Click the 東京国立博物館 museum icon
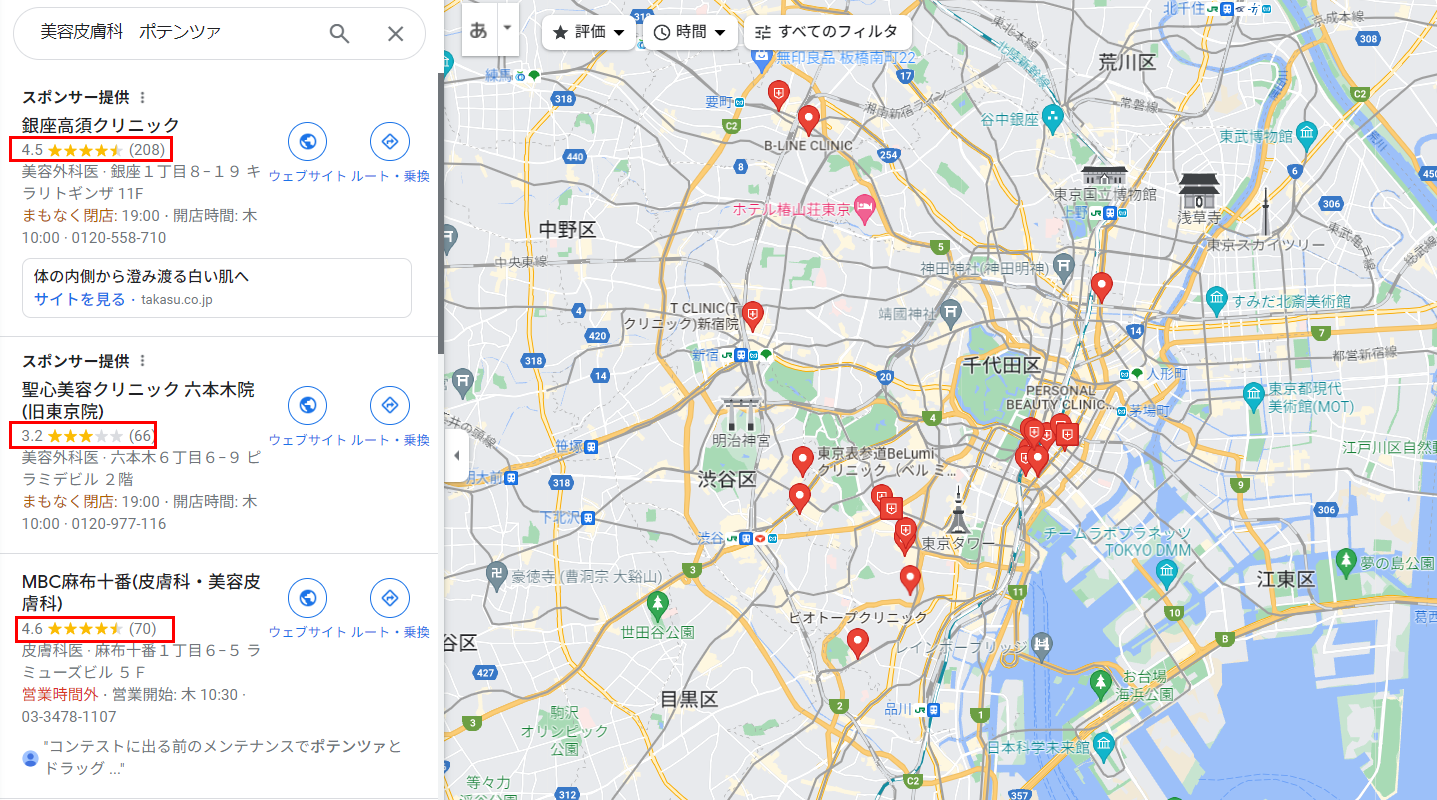Viewport: 1437px width, 800px height. pos(1104,177)
